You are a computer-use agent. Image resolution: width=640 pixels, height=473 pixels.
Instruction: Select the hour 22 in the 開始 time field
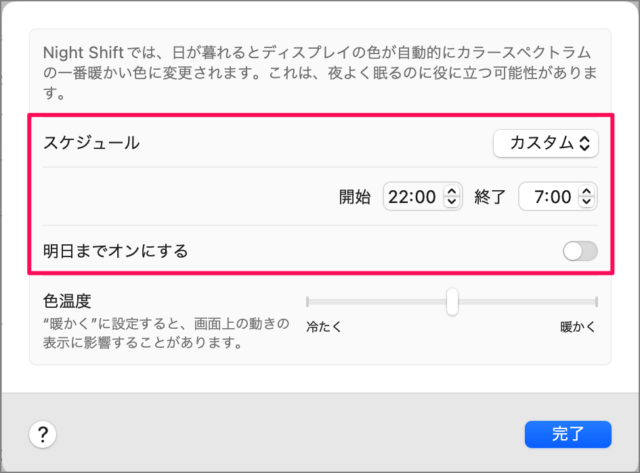coord(400,197)
